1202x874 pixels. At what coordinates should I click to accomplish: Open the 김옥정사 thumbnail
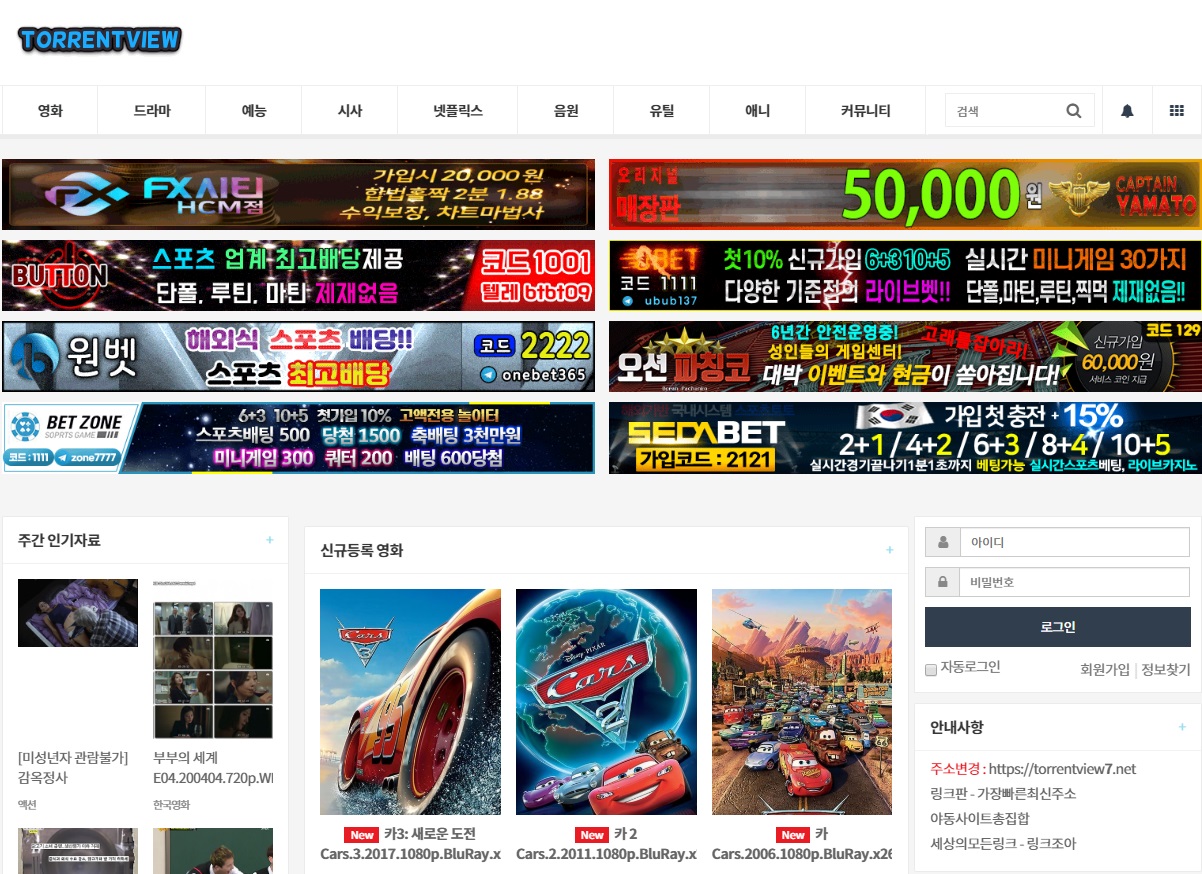click(78, 613)
